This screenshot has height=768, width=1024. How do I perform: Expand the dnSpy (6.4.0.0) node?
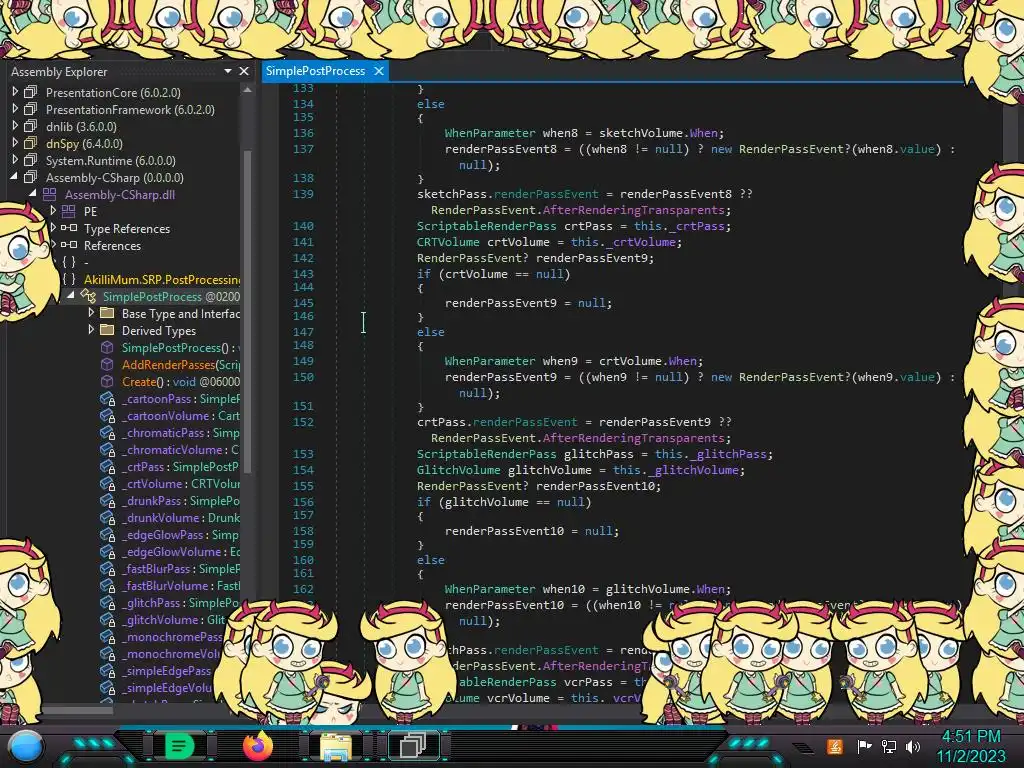point(15,143)
